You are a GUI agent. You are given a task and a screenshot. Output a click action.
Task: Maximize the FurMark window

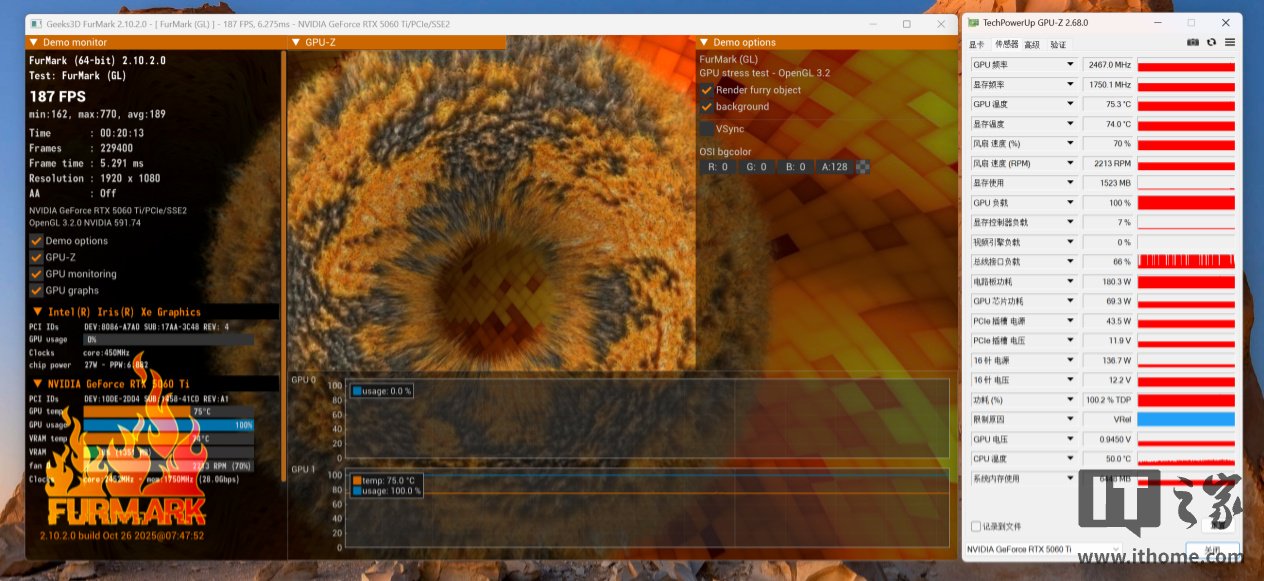[906, 24]
